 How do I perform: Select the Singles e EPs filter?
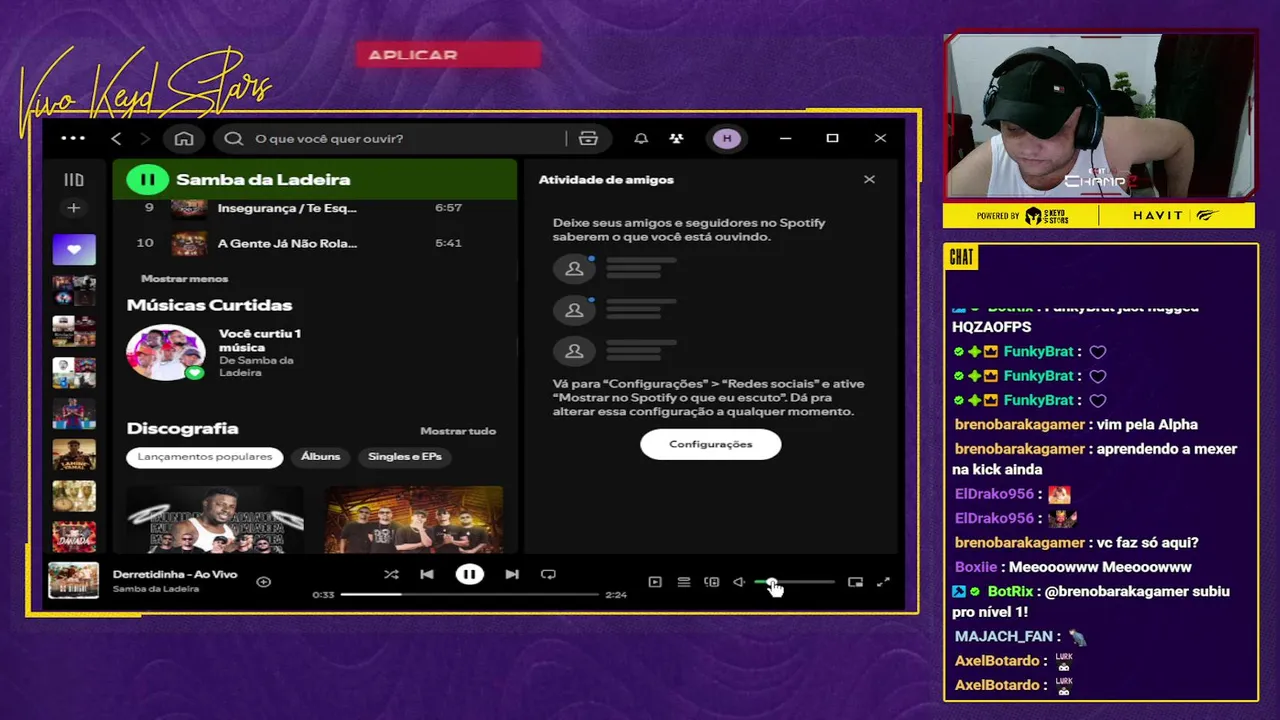click(x=405, y=457)
